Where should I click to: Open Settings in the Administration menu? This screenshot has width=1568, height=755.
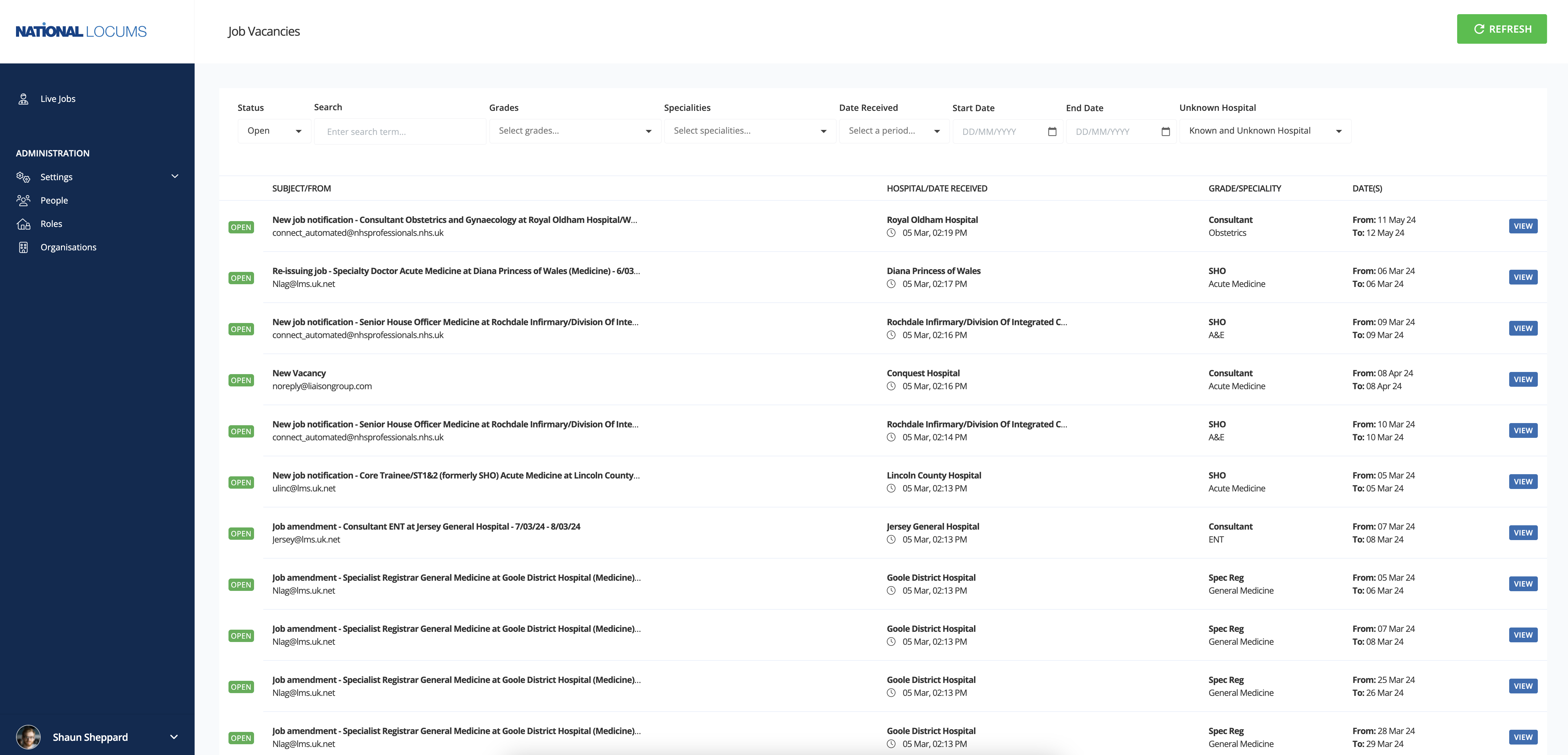(56, 177)
